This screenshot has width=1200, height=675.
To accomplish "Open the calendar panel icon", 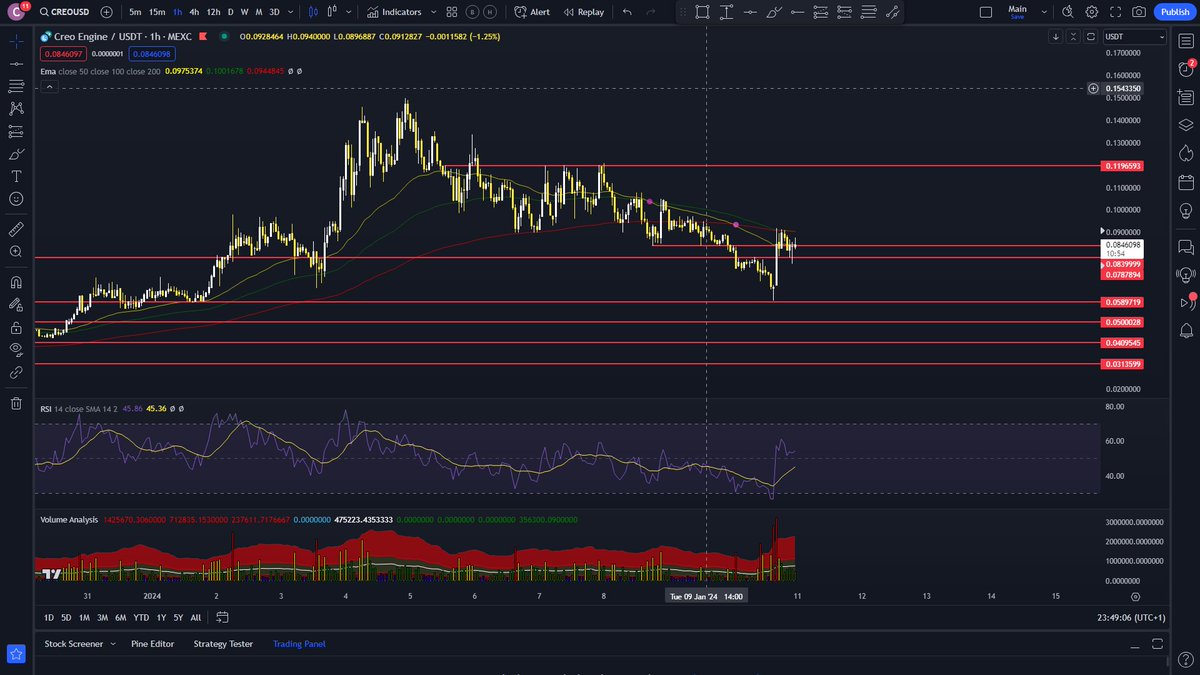I will (1186, 182).
